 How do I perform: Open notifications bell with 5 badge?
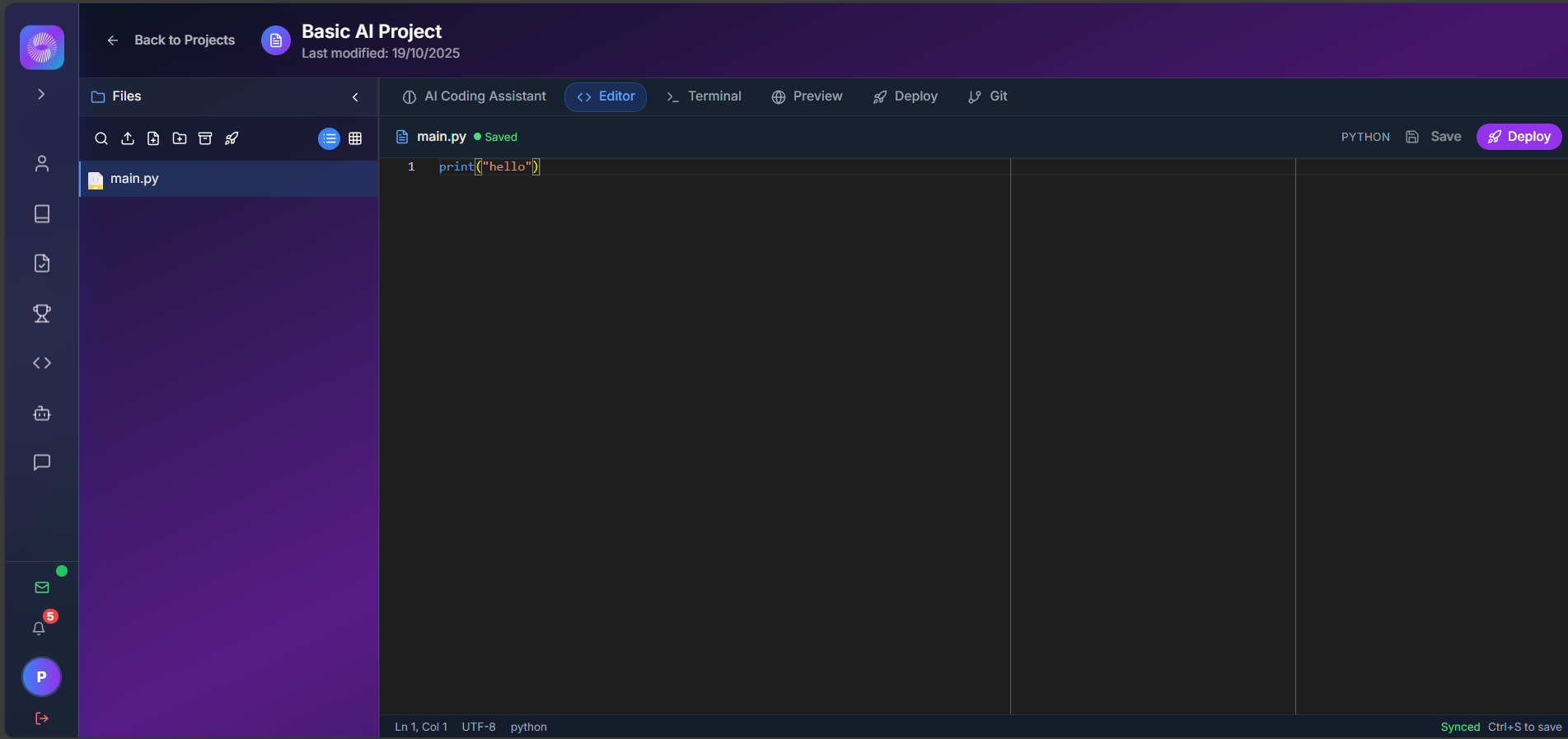(39, 629)
